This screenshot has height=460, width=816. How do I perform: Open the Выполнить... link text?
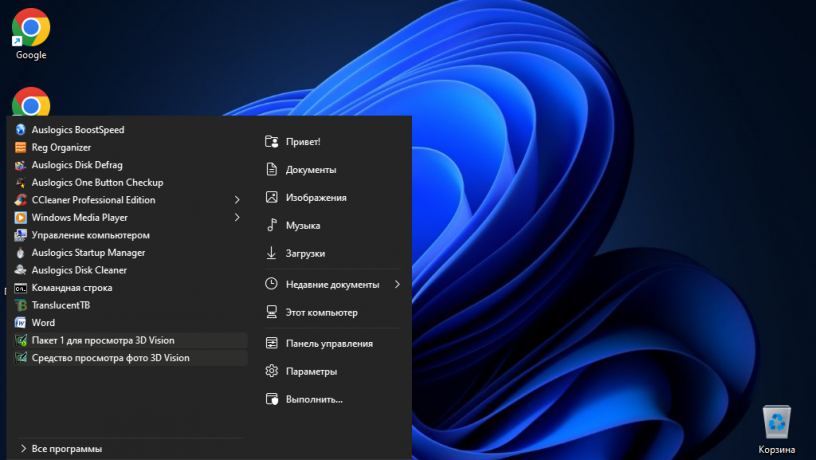click(314, 400)
